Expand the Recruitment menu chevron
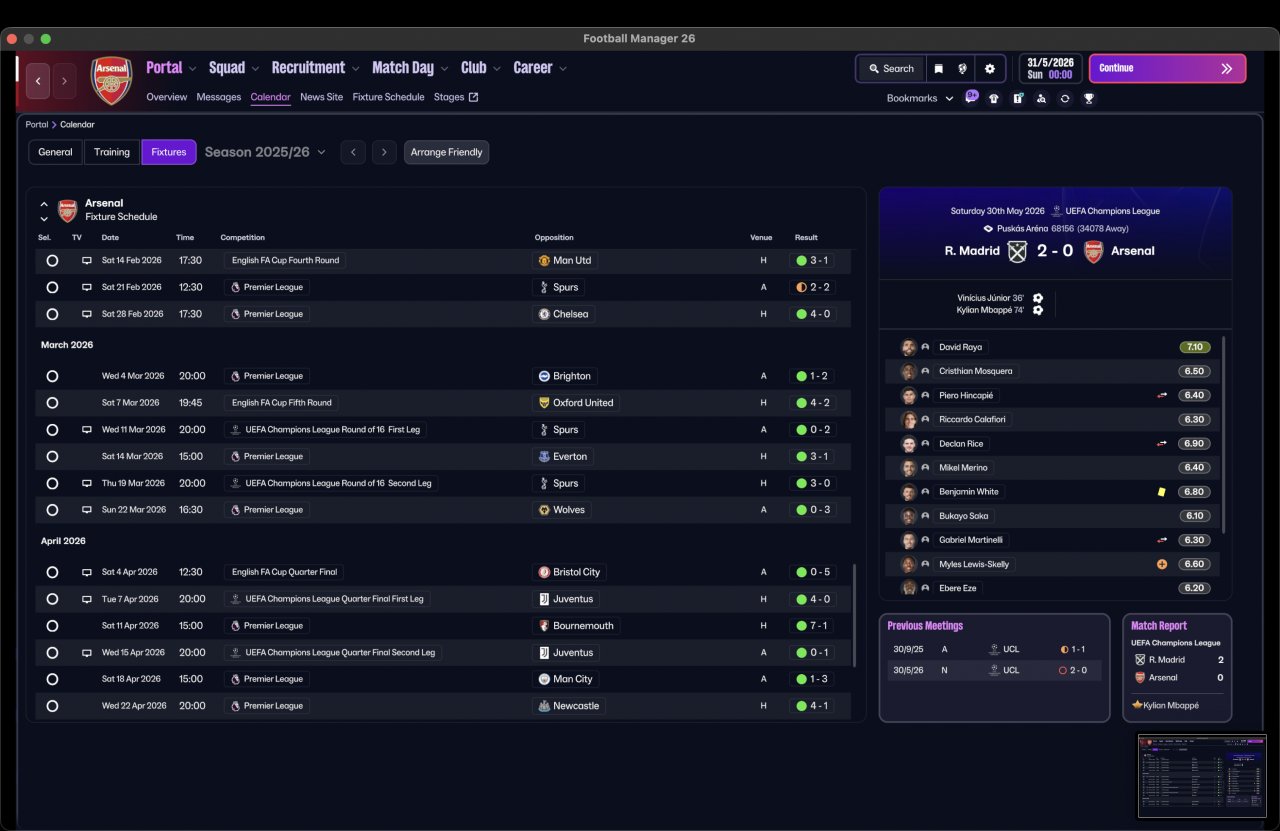Screen dimensions: 1280x831 click(355, 69)
